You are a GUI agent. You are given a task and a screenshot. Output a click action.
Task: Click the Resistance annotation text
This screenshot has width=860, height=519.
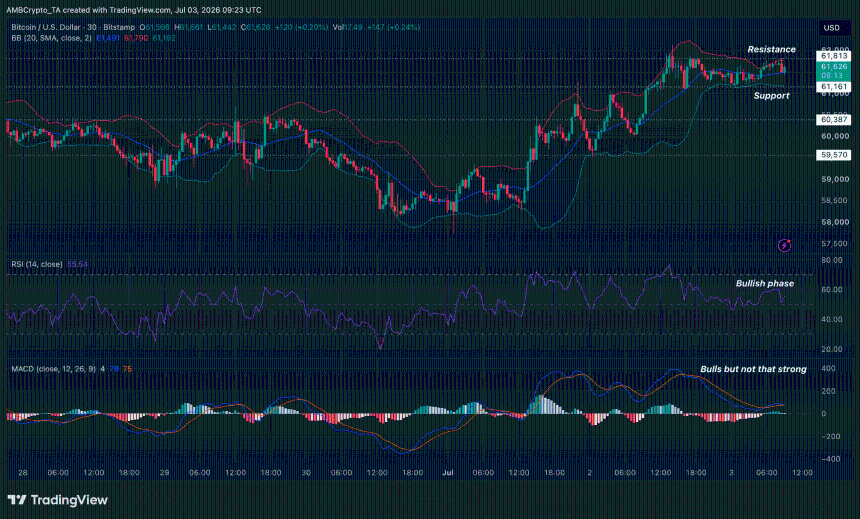(771, 49)
